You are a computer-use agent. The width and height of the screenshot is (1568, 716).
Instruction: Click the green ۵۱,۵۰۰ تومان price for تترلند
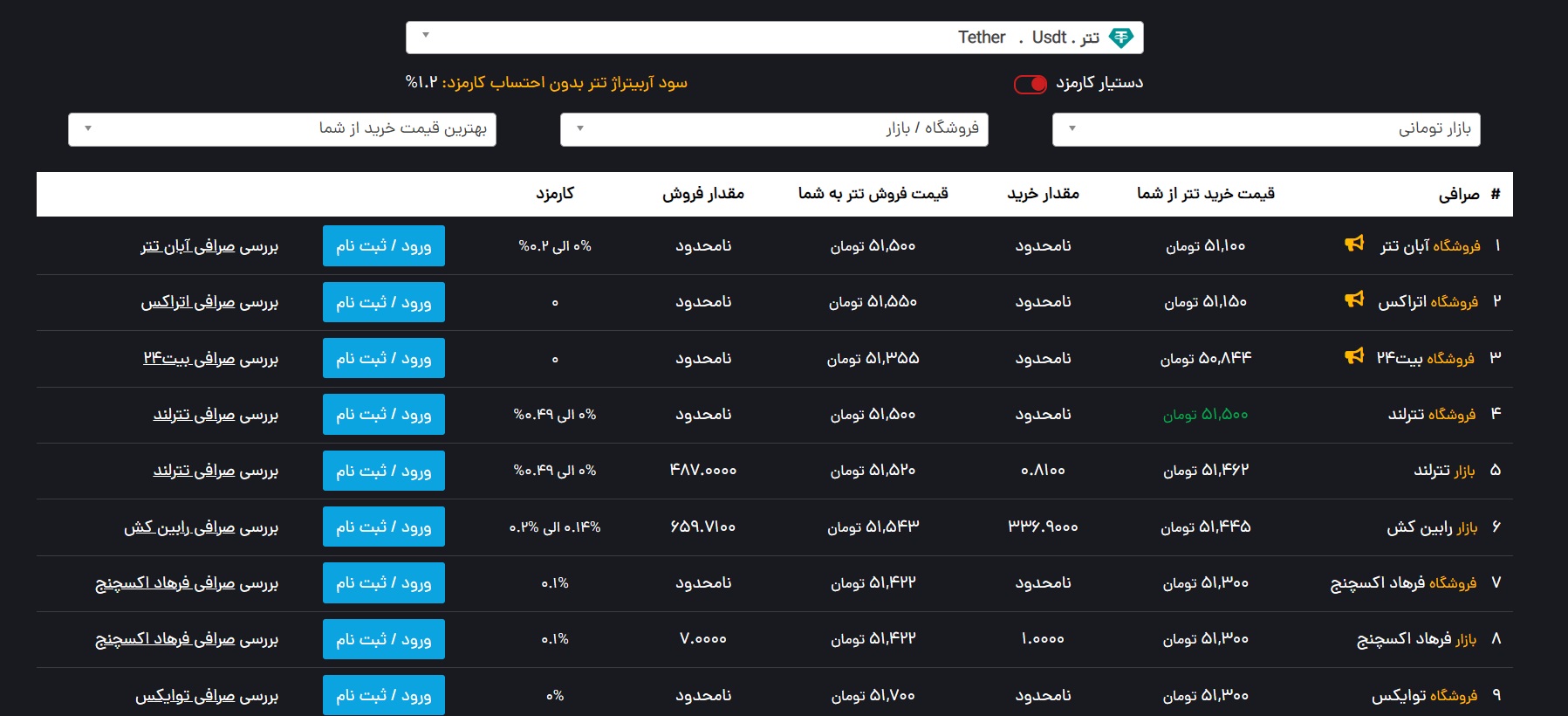coord(1205,415)
